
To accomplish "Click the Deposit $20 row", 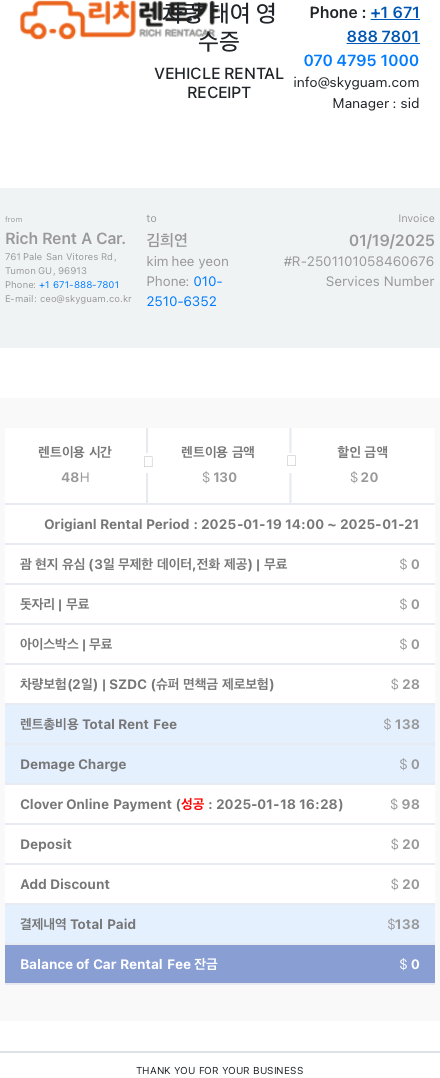I will point(220,844).
